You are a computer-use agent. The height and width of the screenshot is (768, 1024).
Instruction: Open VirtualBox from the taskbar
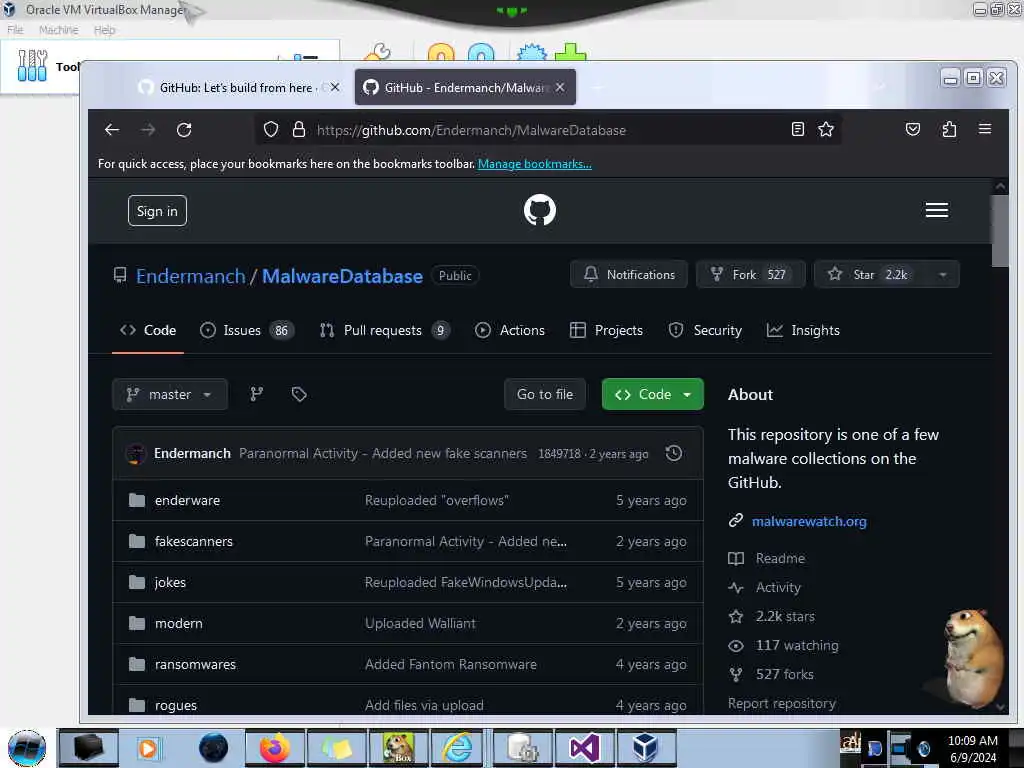point(645,748)
